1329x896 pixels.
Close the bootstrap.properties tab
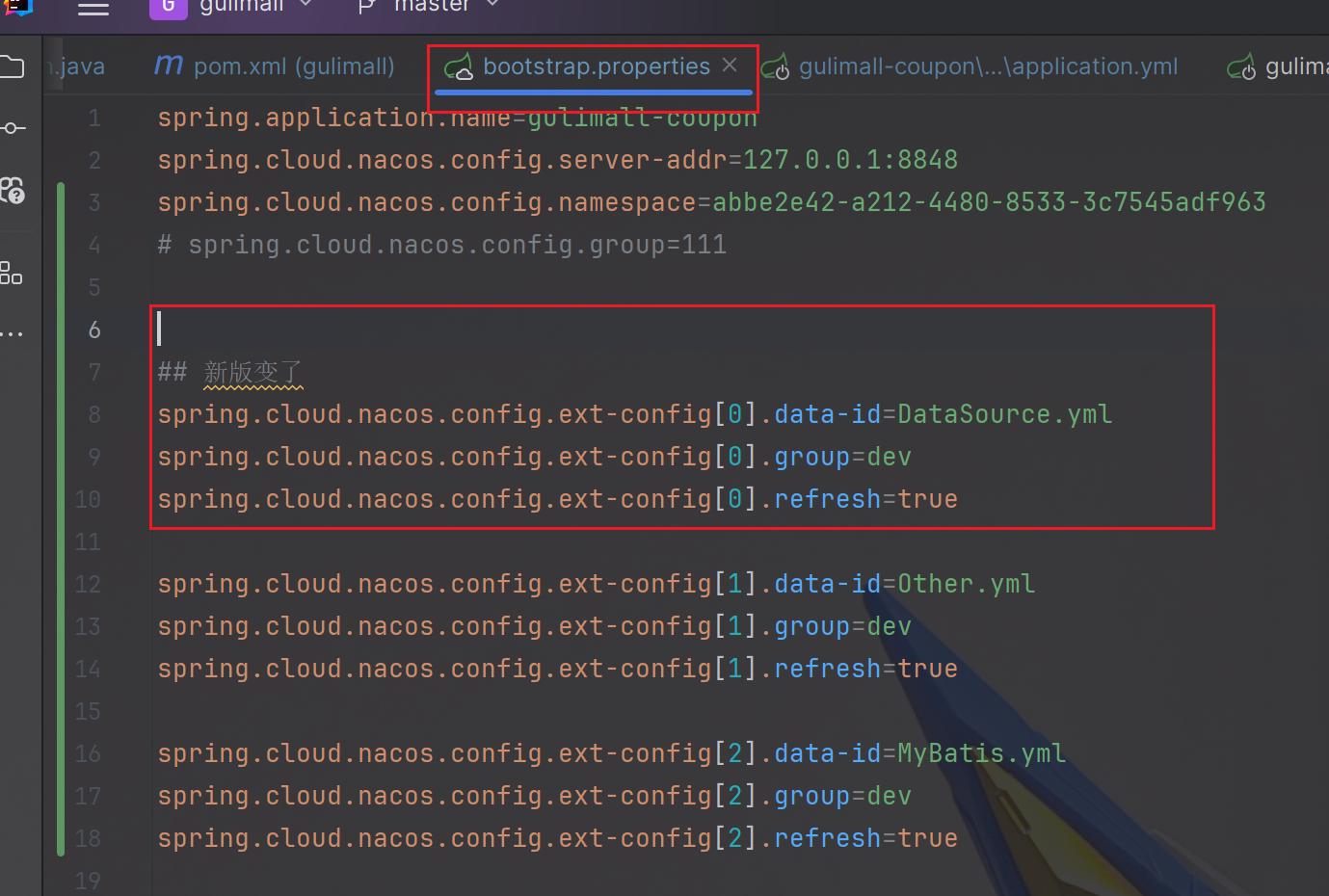click(730, 65)
